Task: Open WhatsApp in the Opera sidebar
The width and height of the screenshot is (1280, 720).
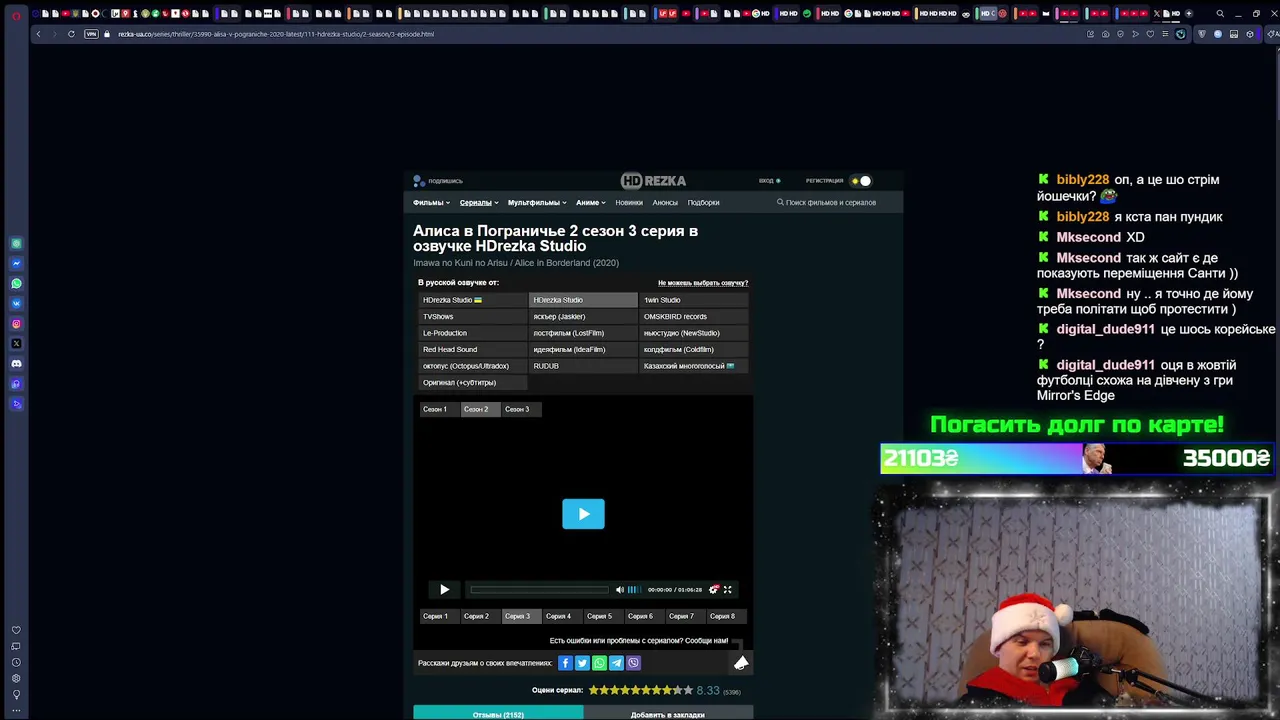Action: 16,284
